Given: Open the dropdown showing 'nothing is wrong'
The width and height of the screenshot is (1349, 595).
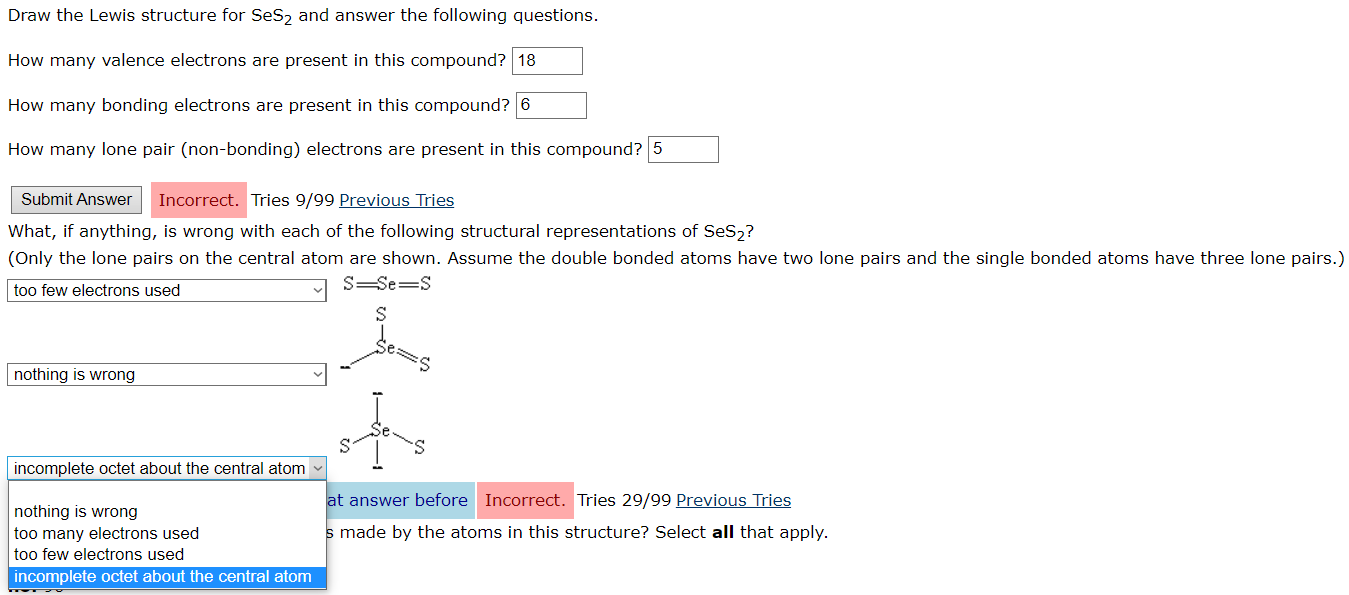Looking at the screenshot, I should pyautogui.click(x=166, y=374).
